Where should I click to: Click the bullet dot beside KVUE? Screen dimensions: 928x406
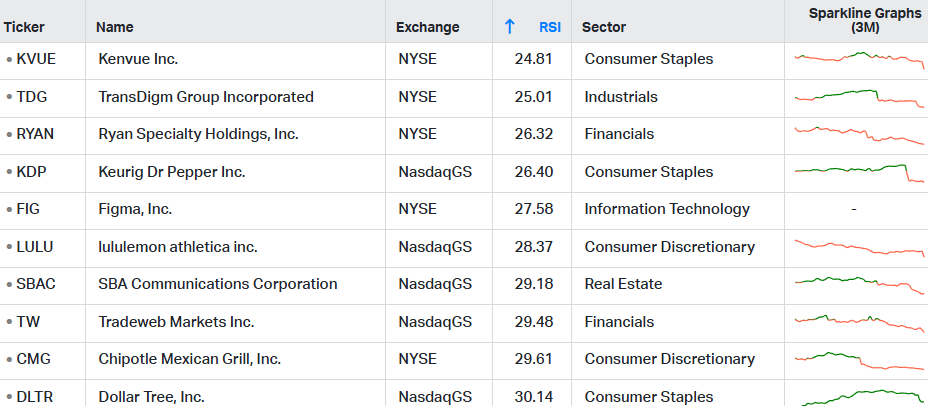tap(9, 59)
